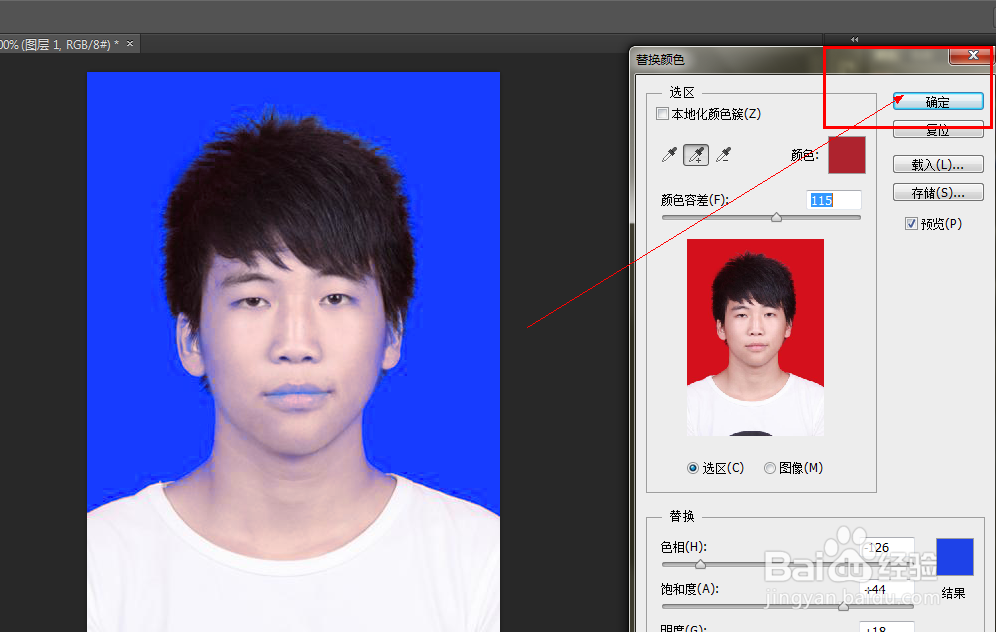Click the 载入(L)... button
Screen dimensions: 996x632
coord(938,165)
